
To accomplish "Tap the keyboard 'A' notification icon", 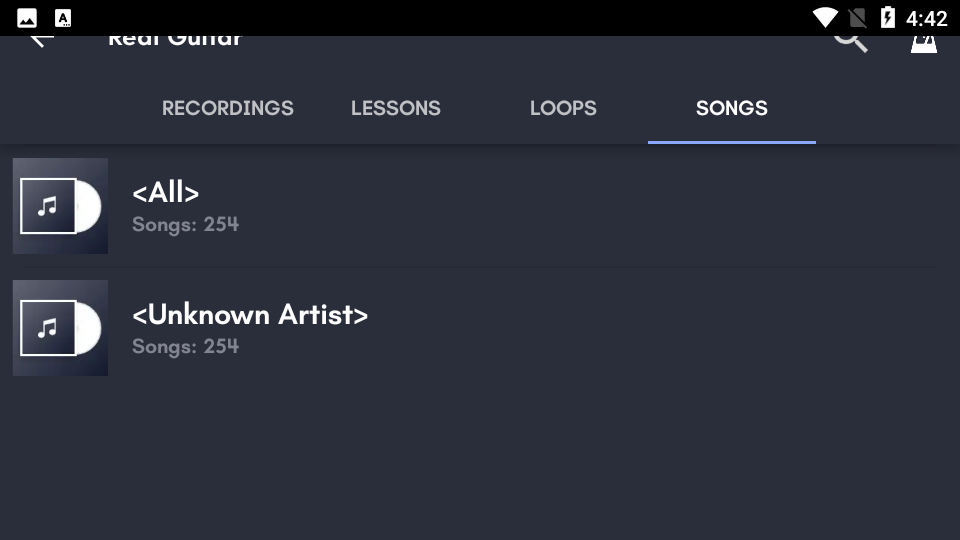I will [x=63, y=18].
